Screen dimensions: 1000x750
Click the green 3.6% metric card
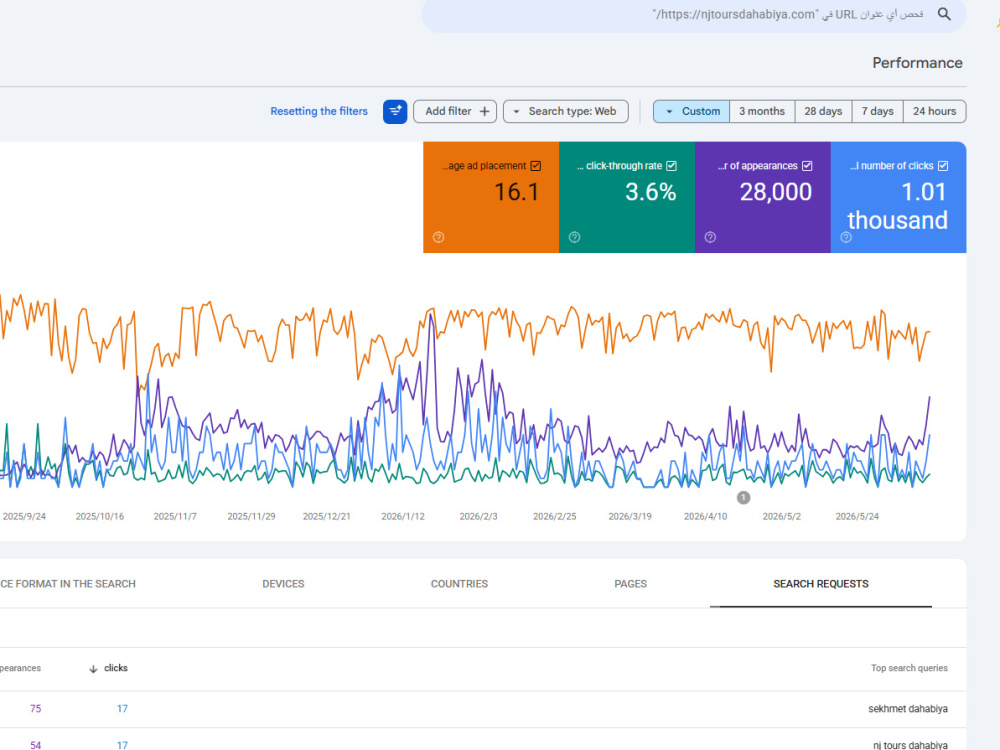pyautogui.click(x=627, y=198)
